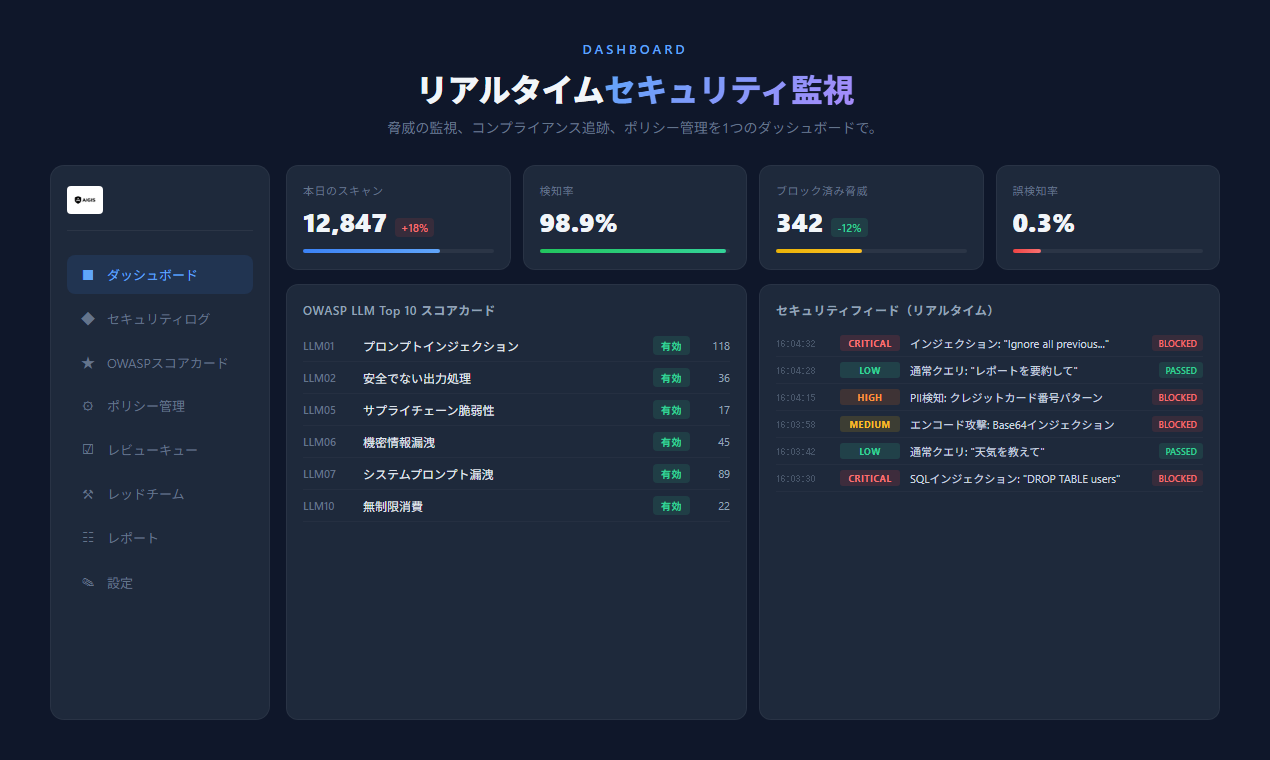1270x760 pixels.
Task: Click the list icon beside レポート
Action: 88,538
